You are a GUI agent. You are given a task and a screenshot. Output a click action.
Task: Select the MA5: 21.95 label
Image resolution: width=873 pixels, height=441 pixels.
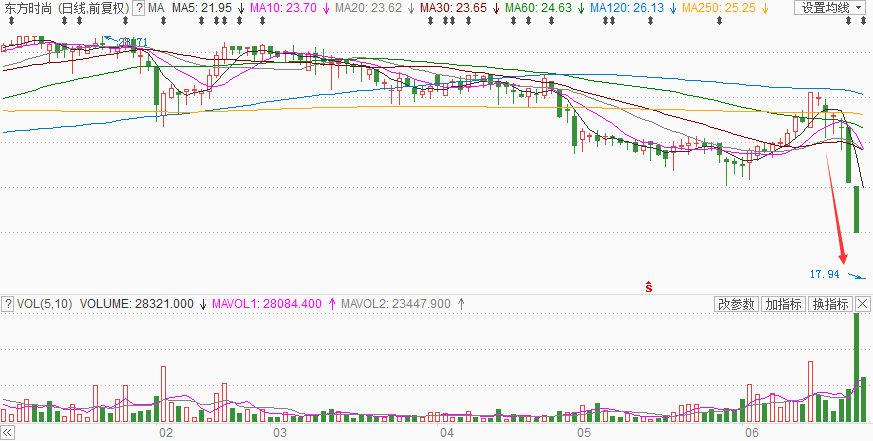202,8
